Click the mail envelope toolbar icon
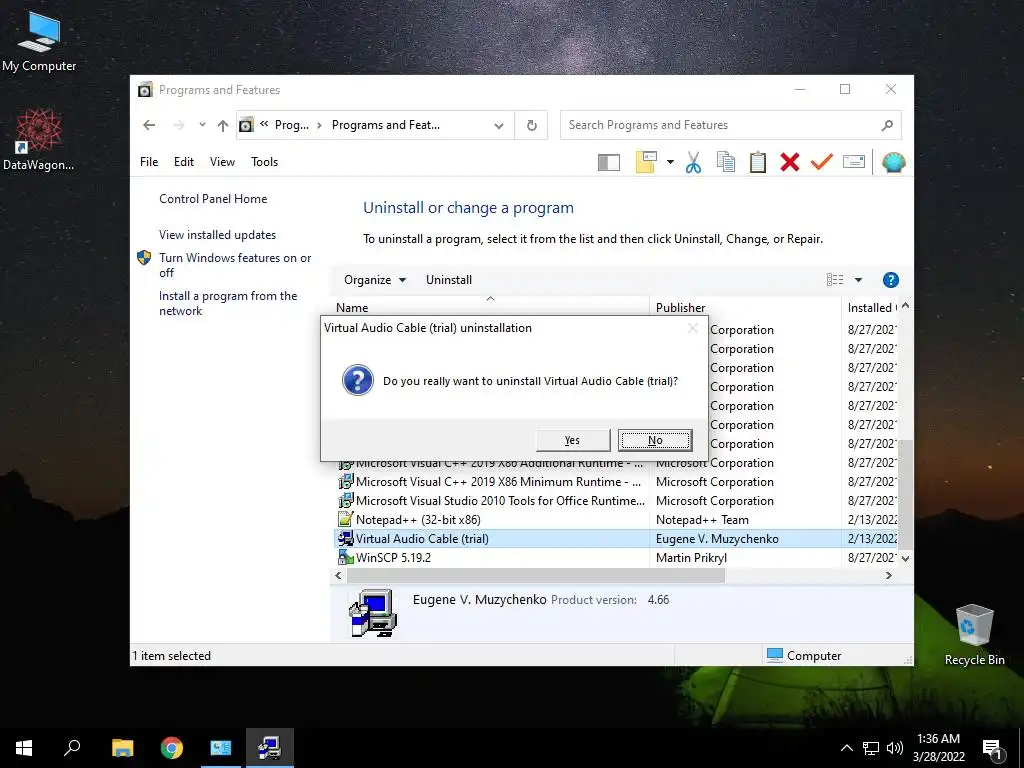 [854, 161]
